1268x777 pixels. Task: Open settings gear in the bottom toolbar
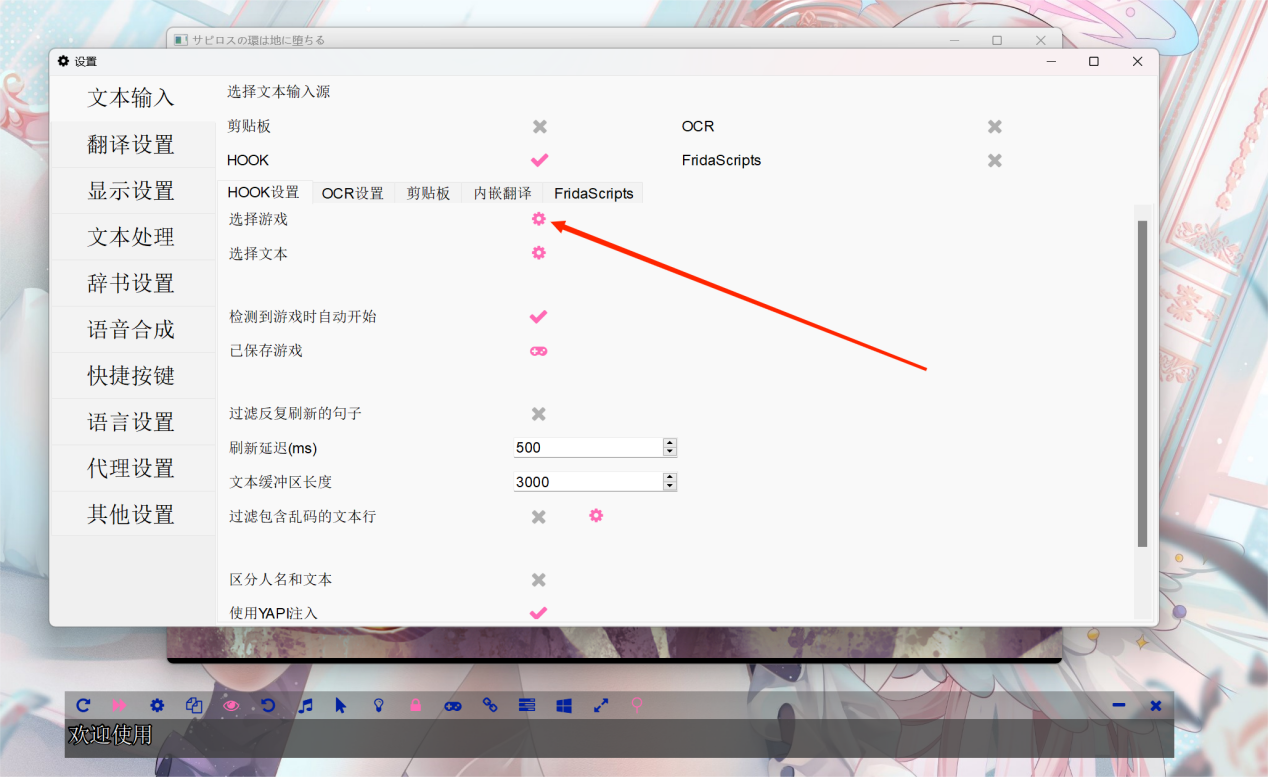[x=157, y=705]
